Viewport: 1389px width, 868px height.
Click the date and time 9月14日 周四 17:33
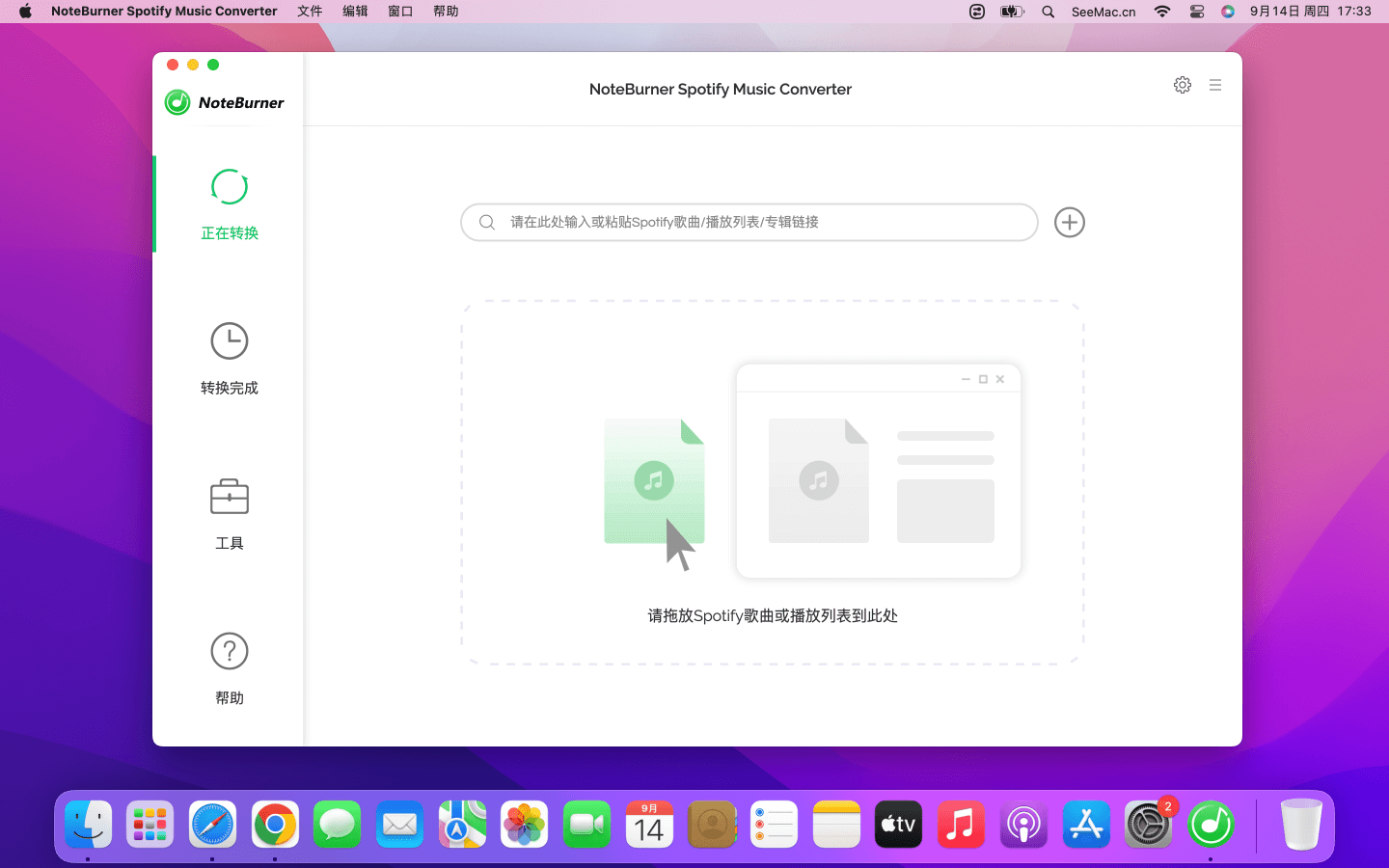pos(1310,12)
